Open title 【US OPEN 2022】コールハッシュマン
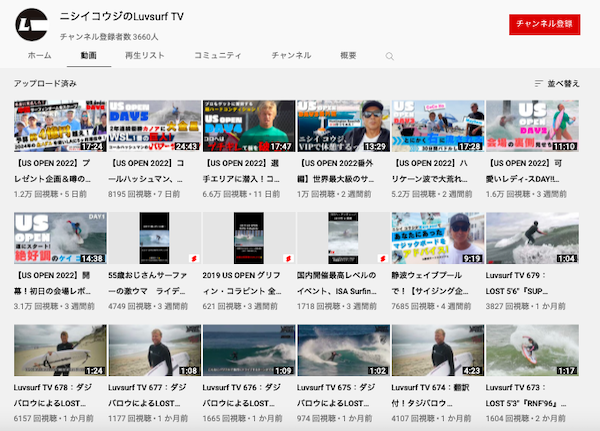Image resolution: width=600 pixels, height=431 pixels. (146, 171)
